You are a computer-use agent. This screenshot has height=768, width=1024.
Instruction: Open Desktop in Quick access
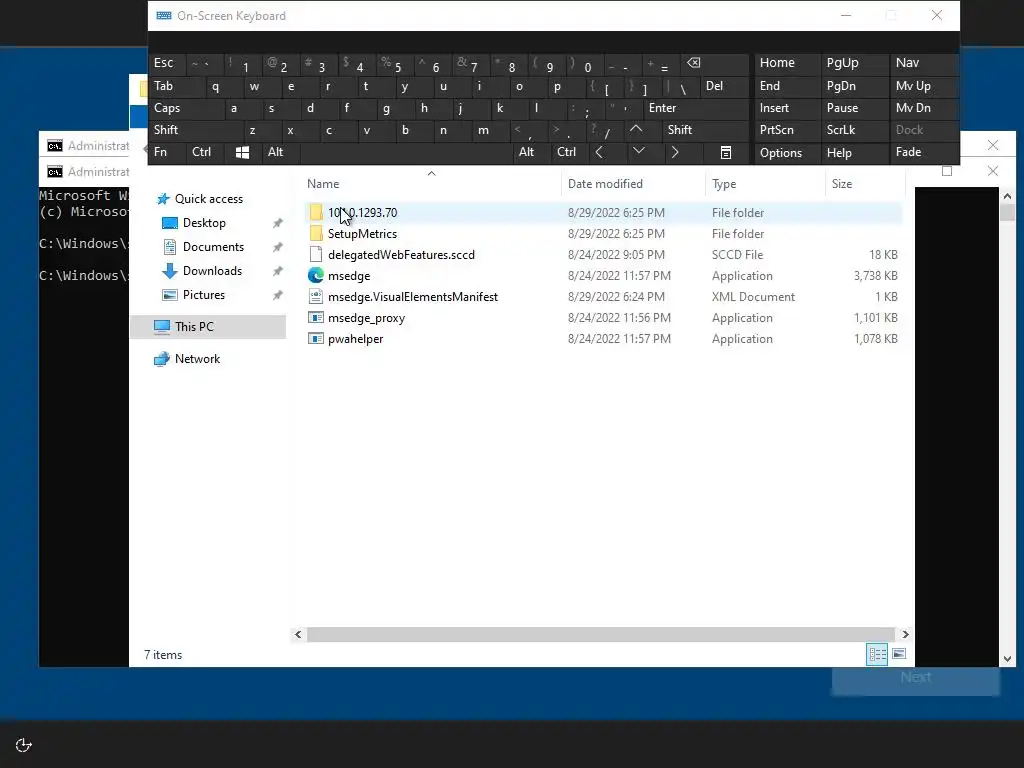[x=204, y=223]
